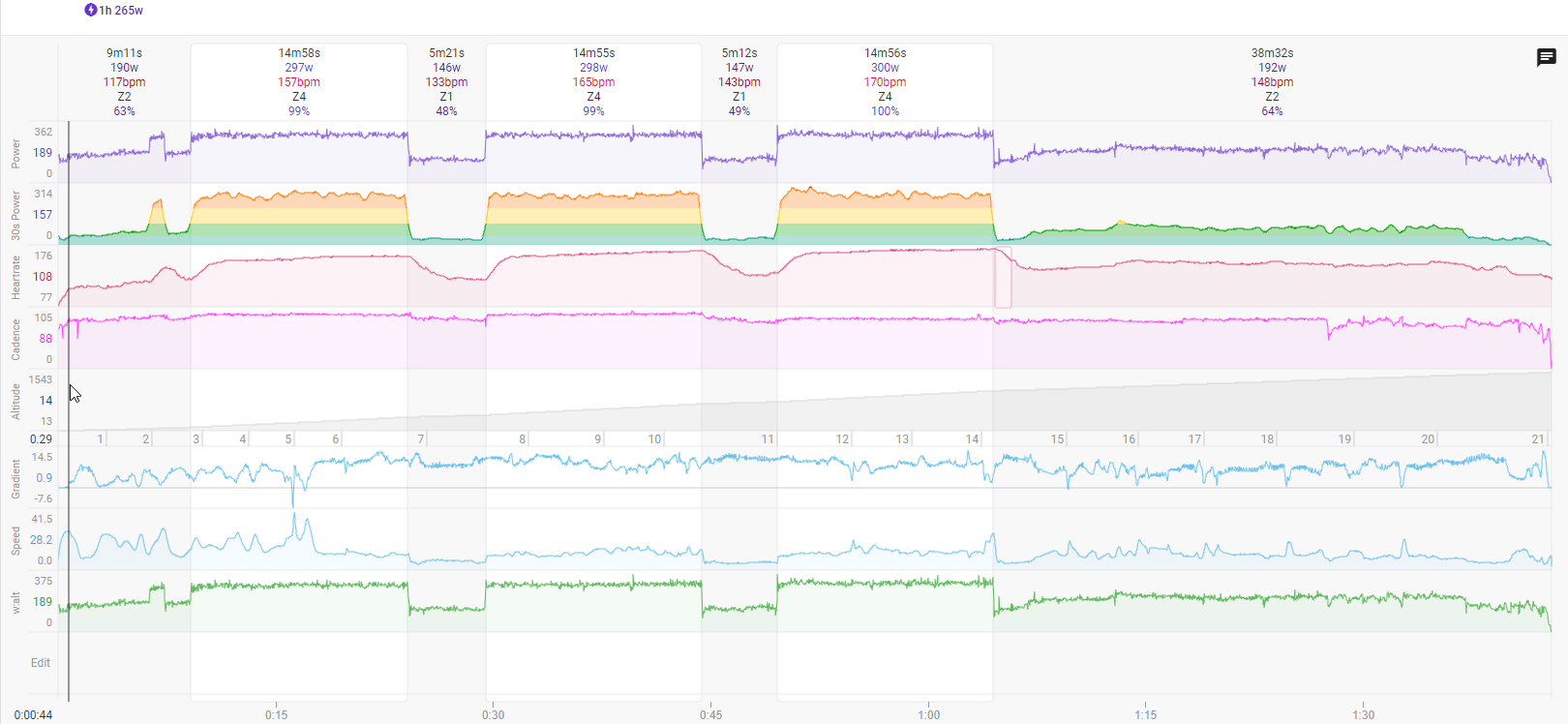Click the Altitude chart axis label

[15, 401]
